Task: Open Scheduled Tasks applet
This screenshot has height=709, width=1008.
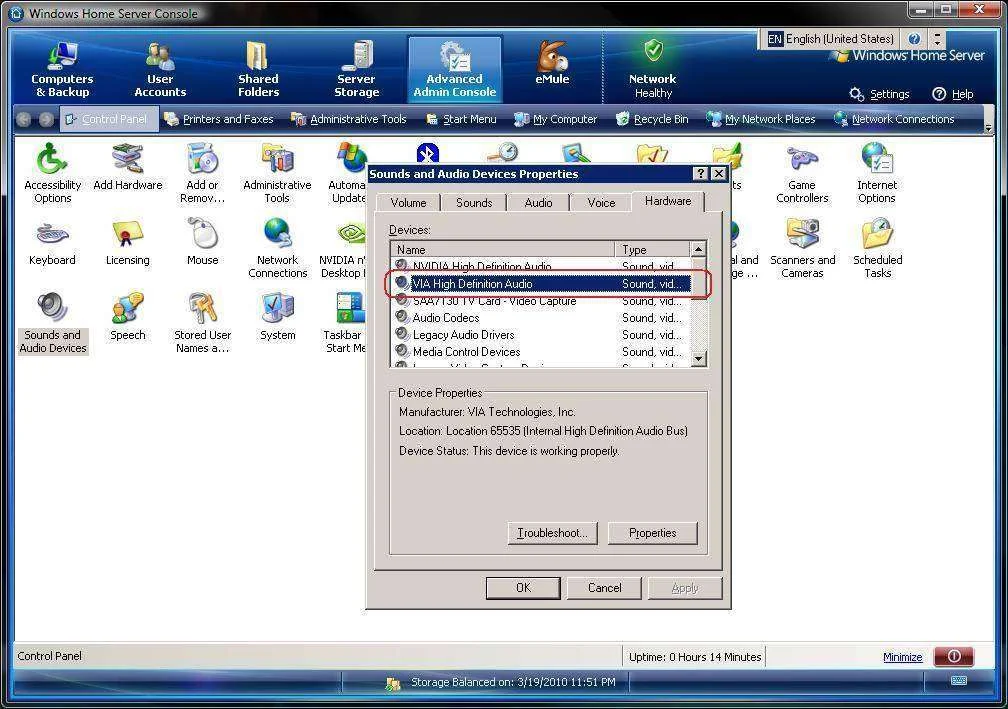Action: click(878, 249)
